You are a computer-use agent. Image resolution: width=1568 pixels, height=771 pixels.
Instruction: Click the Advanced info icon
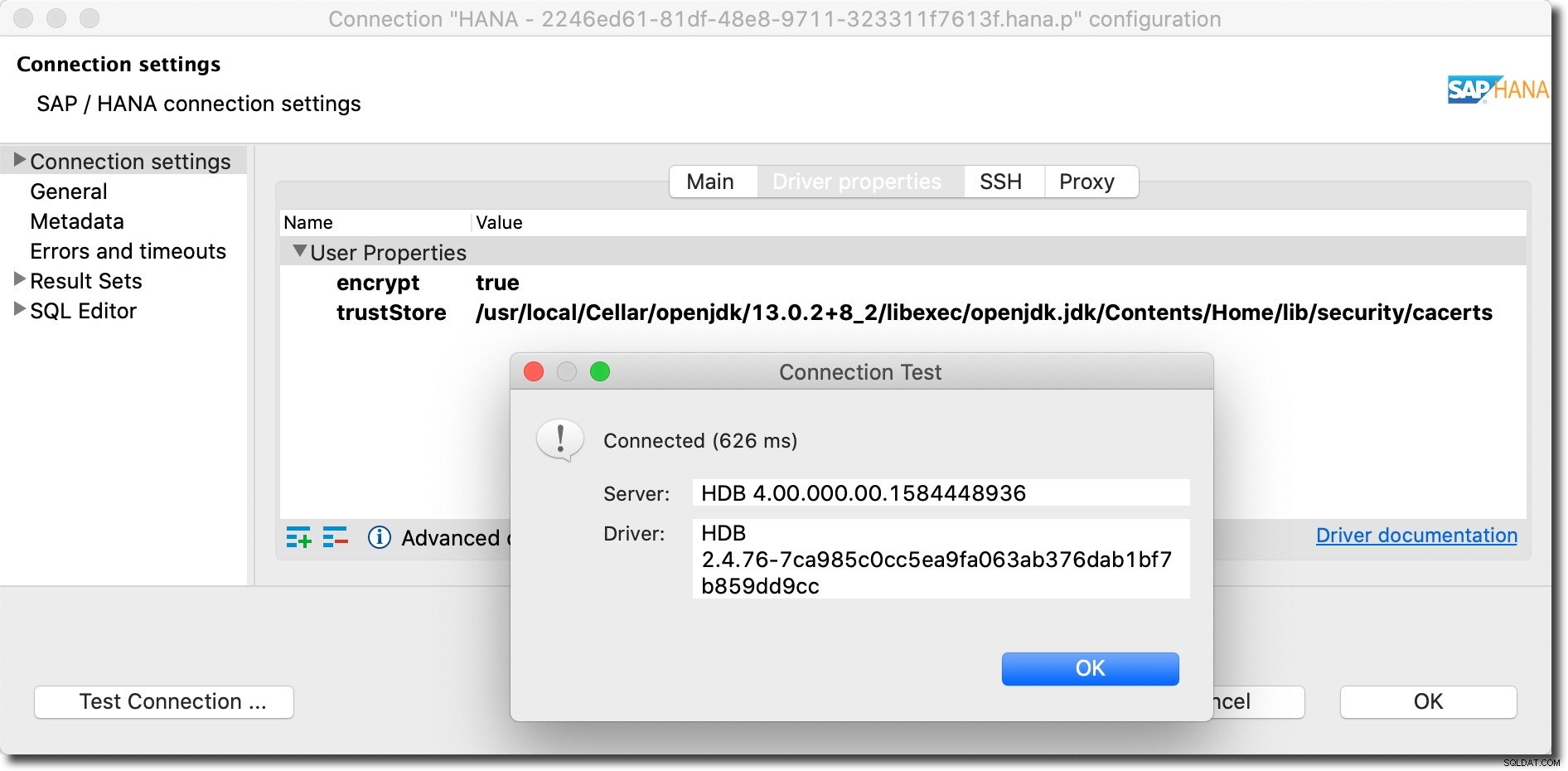coord(380,538)
